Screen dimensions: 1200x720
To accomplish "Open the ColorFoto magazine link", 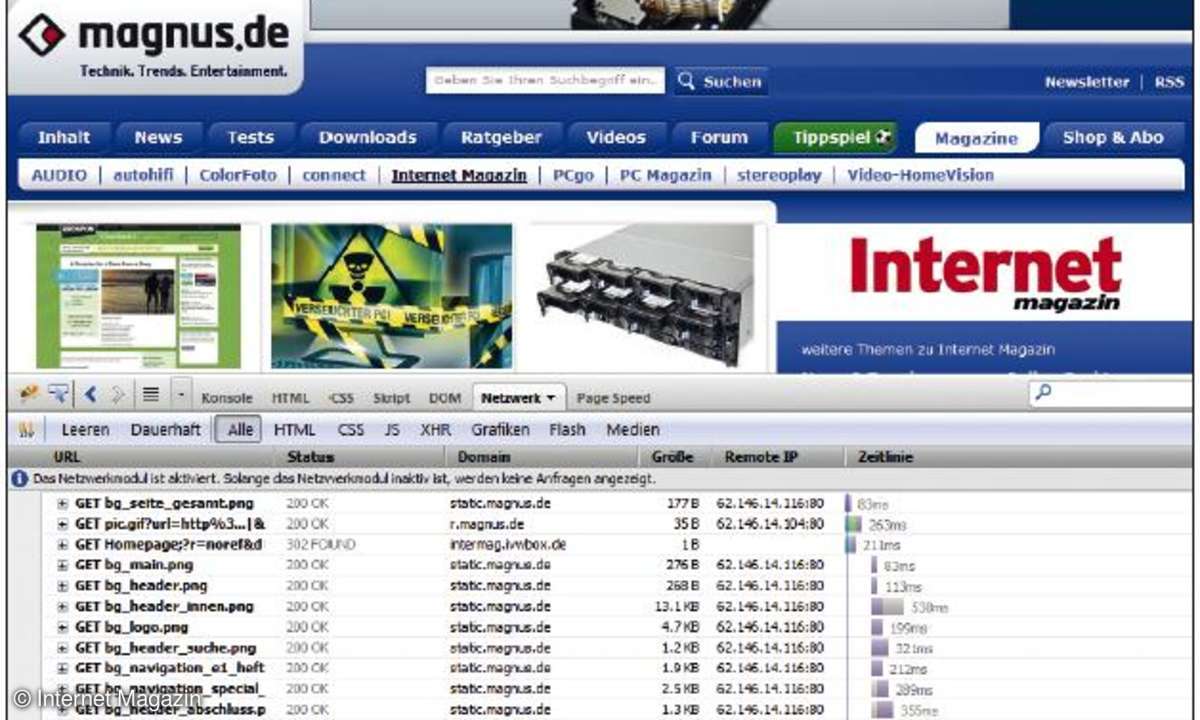I will click(x=238, y=175).
